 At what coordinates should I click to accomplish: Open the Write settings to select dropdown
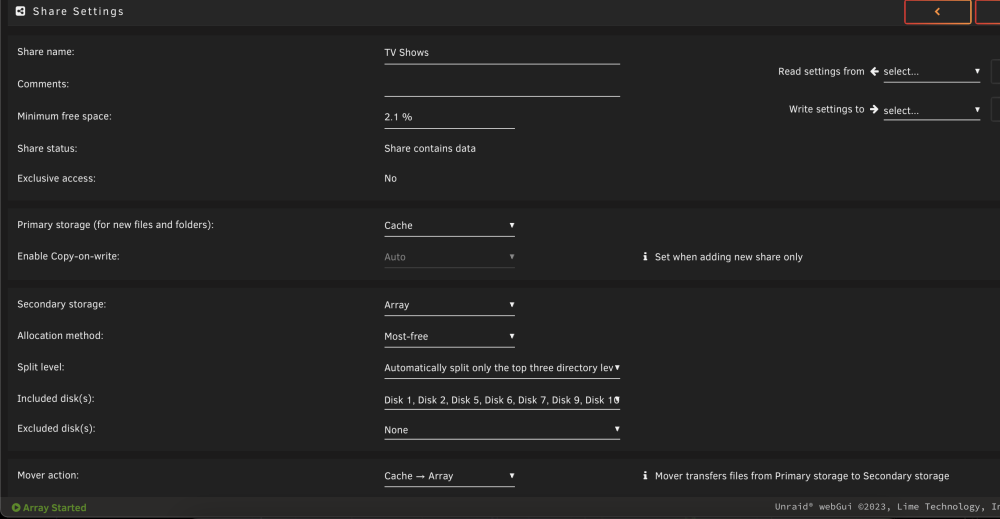932,110
